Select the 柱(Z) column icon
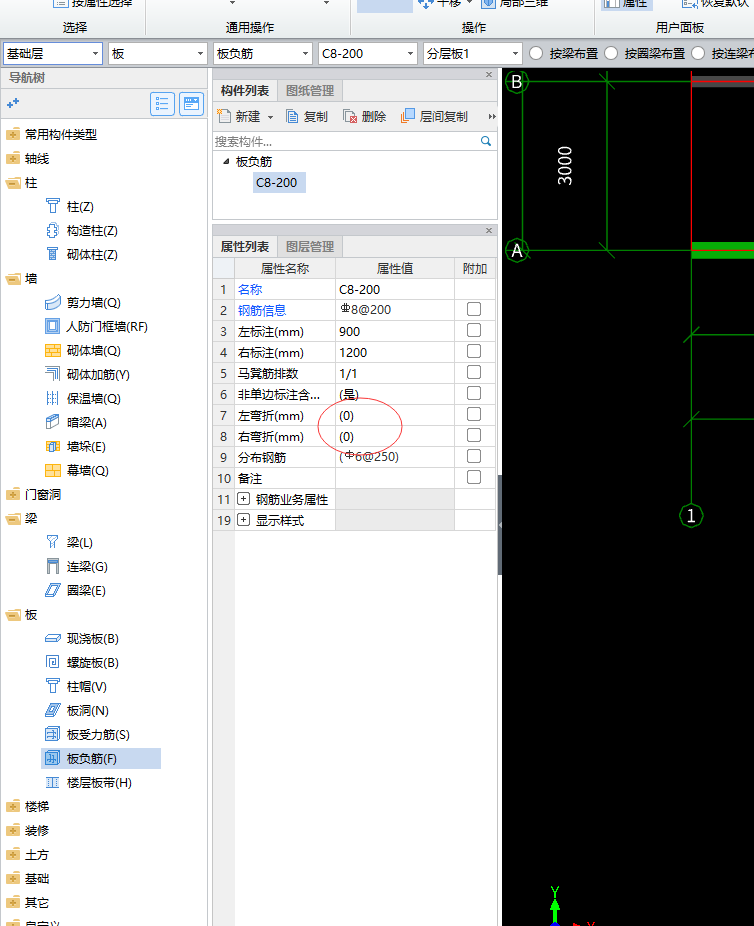754x926 pixels. 53,206
